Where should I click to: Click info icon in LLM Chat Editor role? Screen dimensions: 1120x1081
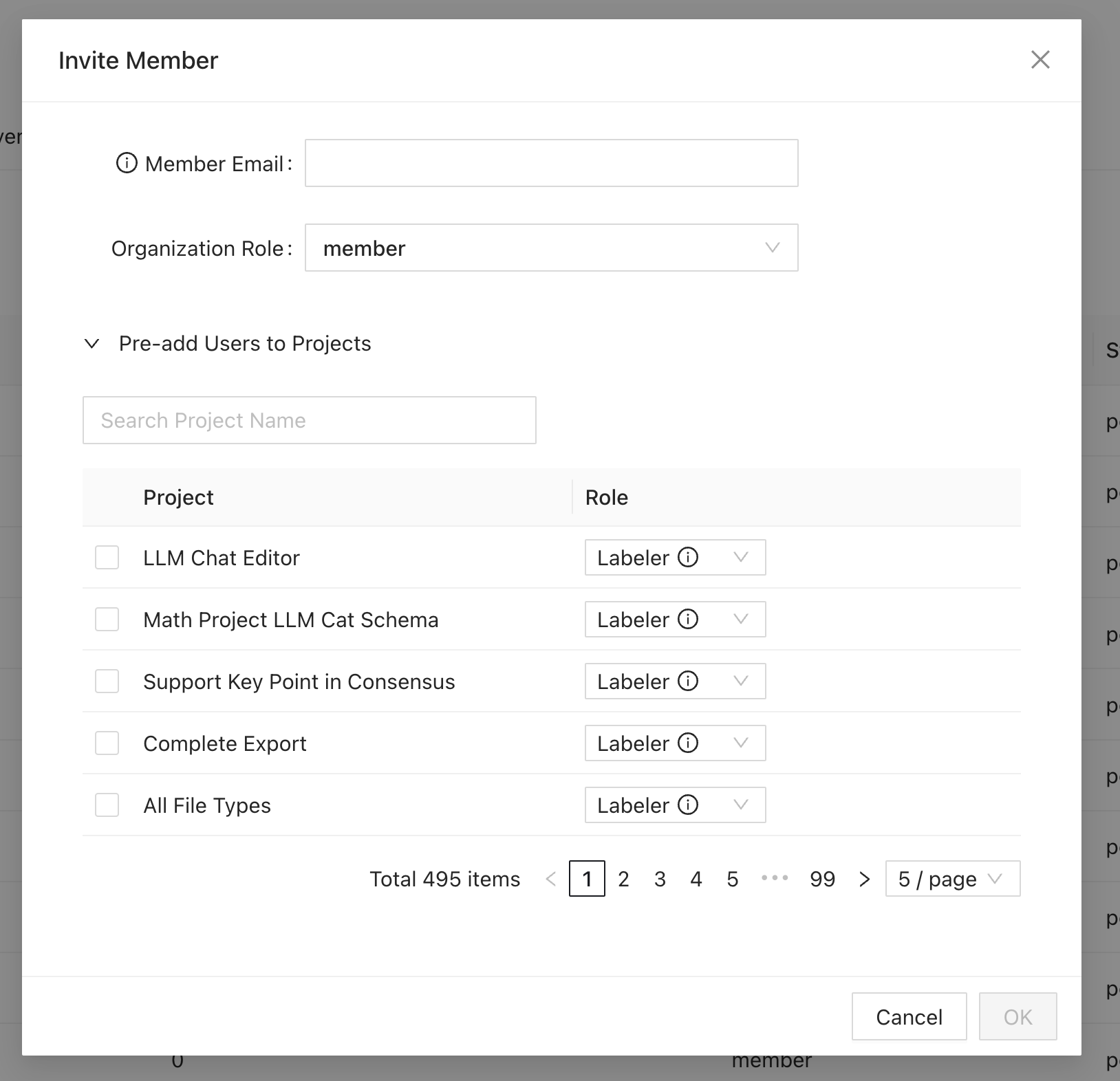click(688, 557)
